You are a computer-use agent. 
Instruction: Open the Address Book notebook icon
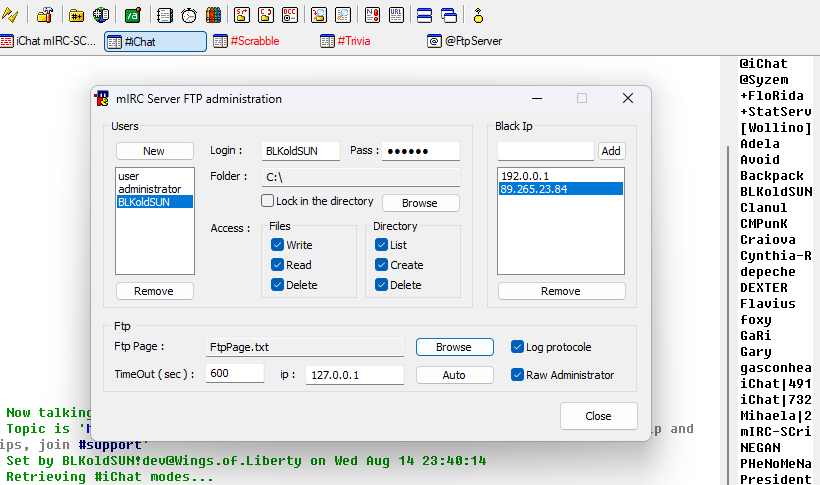pos(165,15)
